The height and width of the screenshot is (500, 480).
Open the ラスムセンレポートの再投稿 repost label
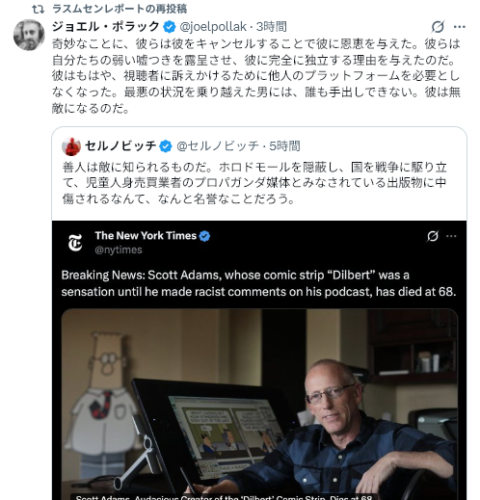119,9
